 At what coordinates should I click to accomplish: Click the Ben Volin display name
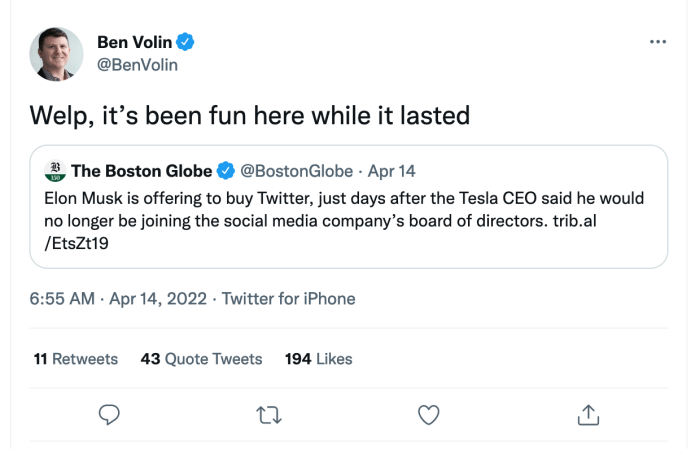[x=134, y=42]
